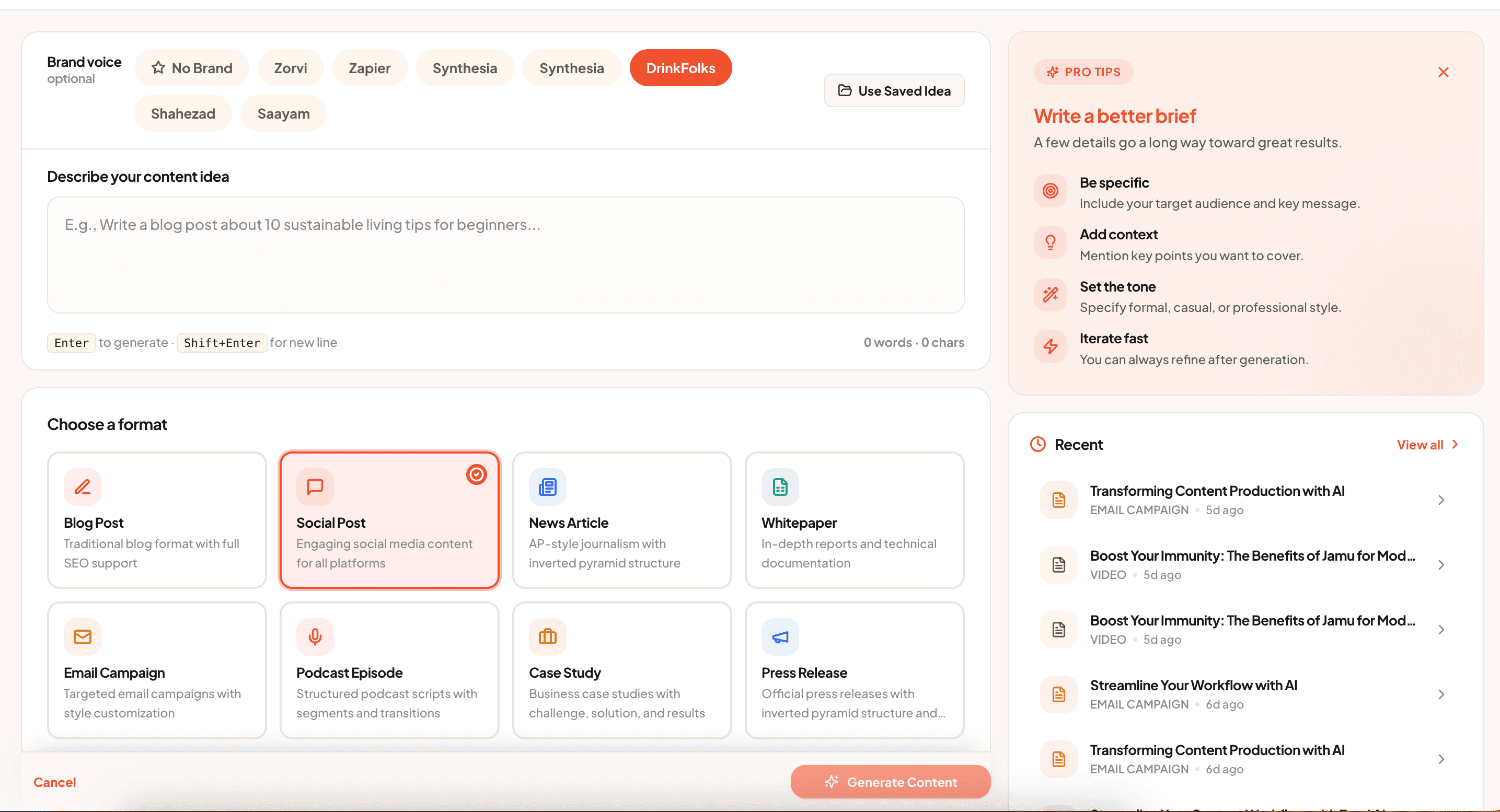Click the PRO TIPS sparkle badge
Viewport: 1500px width, 812px height.
click(x=1083, y=72)
